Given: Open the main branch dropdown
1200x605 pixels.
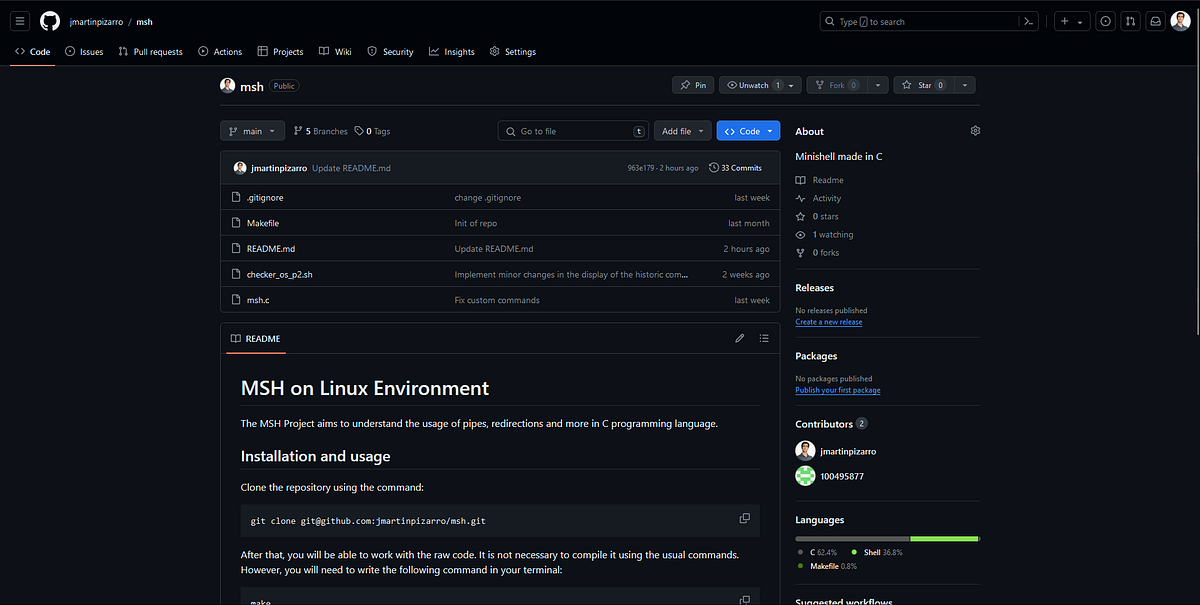Looking at the screenshot, I should pos(252,130).
